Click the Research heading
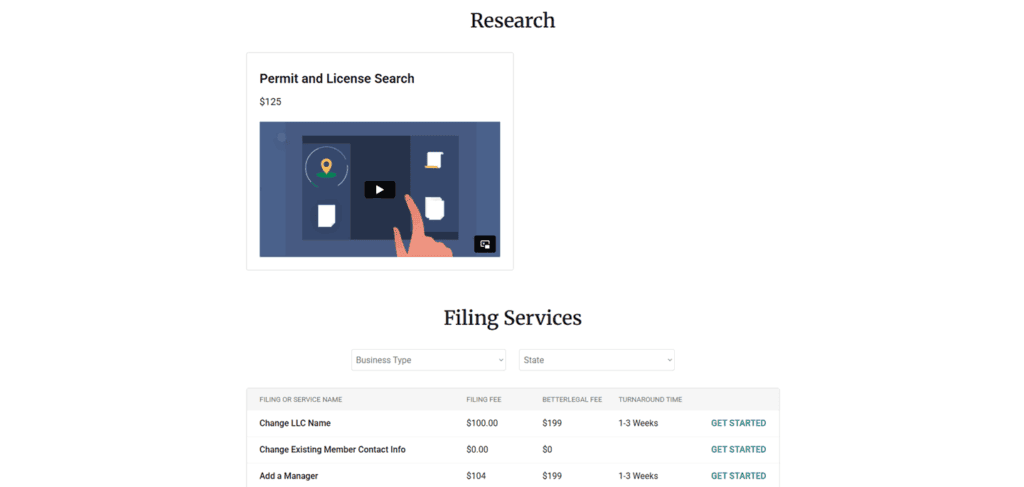1024x487 pixels. coord(513,20)
